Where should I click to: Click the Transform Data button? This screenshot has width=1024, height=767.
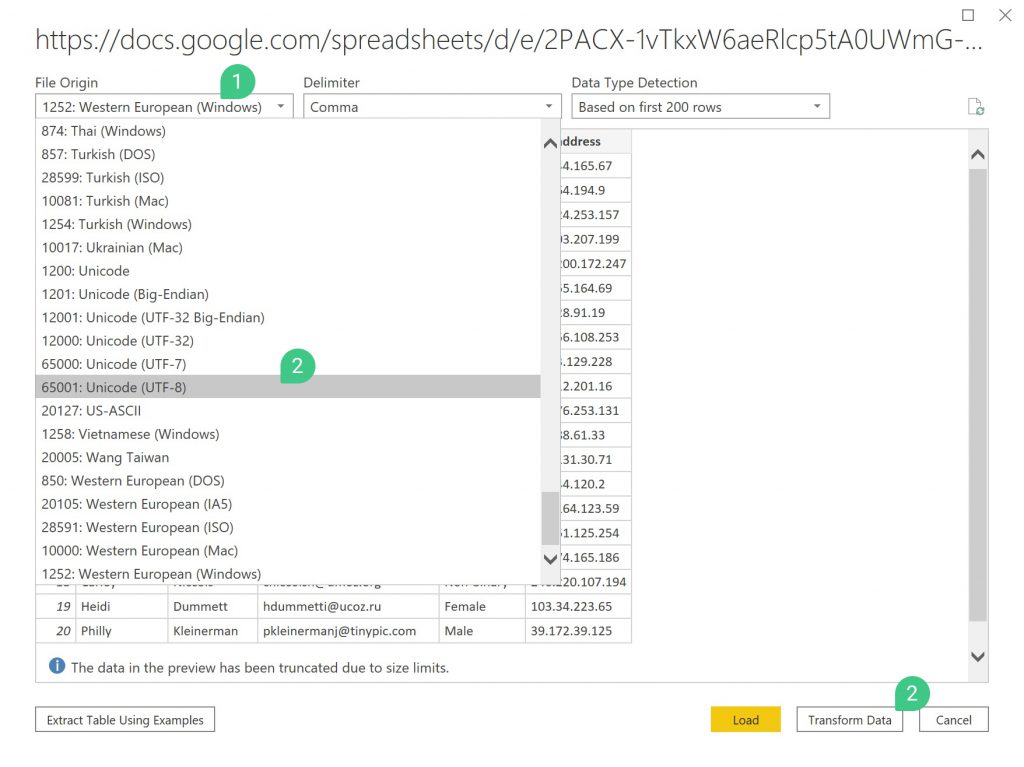[849, 720]
